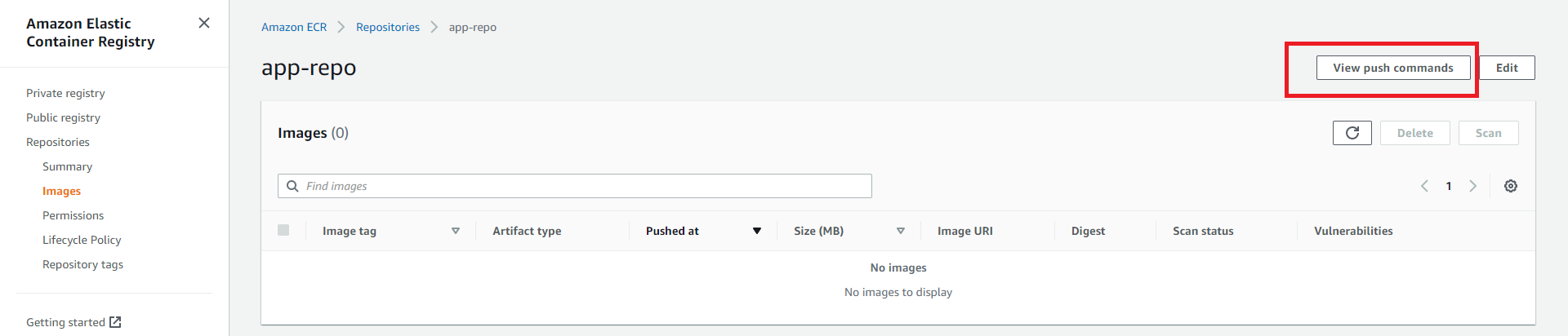
Task: Open table preferences gear icon
Action: (1511, 186)
